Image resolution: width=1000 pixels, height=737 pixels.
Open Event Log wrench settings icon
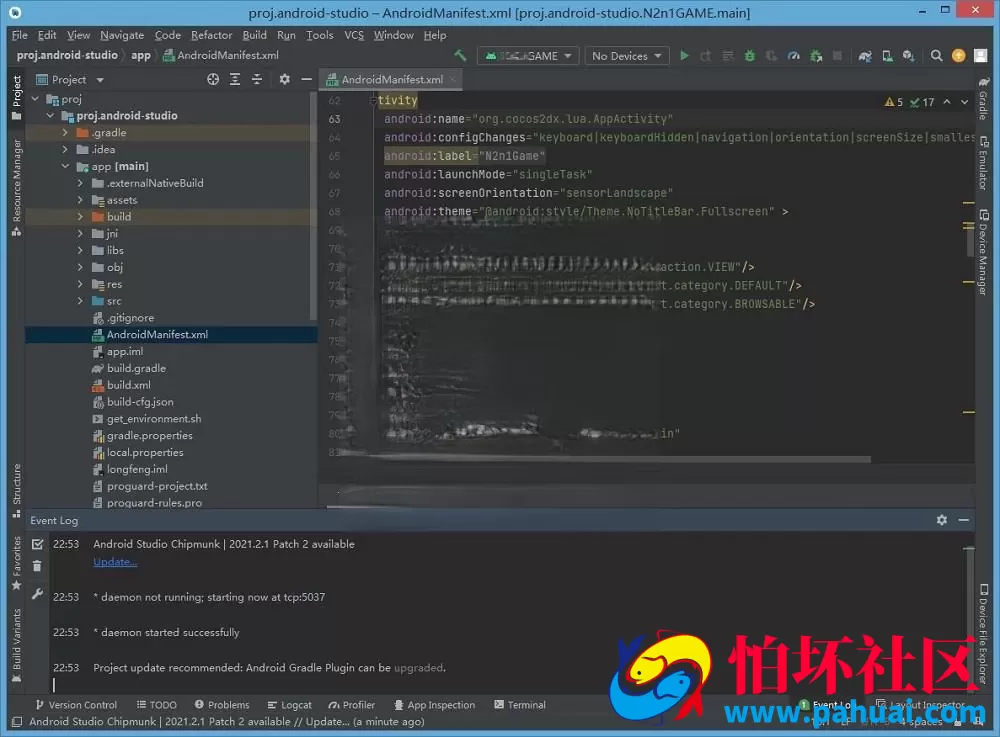pos(37,594)
